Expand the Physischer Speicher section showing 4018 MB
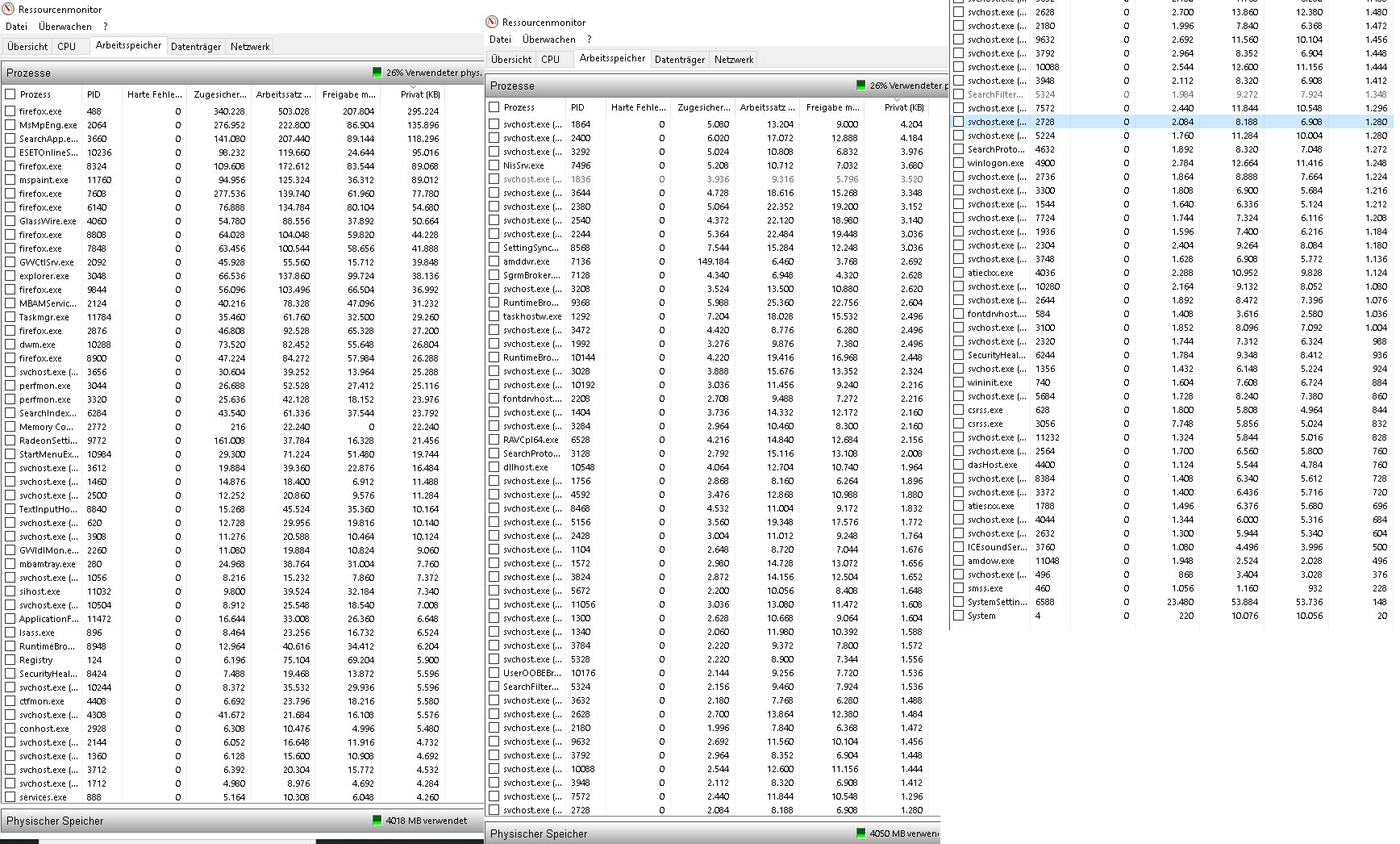This screenshot has width=1400, height=844. coord(242,821)
